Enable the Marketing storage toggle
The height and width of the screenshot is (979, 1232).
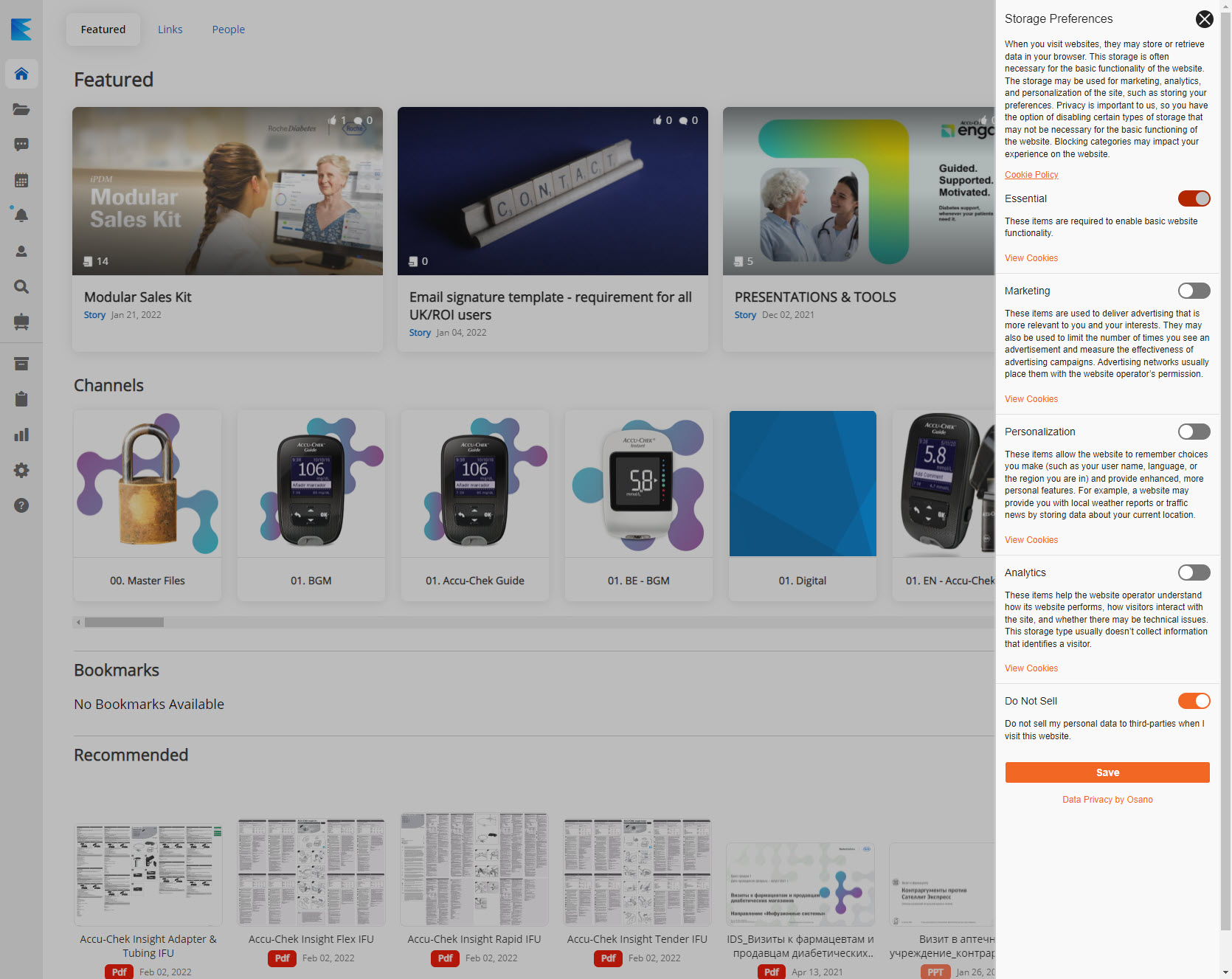click(x=1194, y=291)
